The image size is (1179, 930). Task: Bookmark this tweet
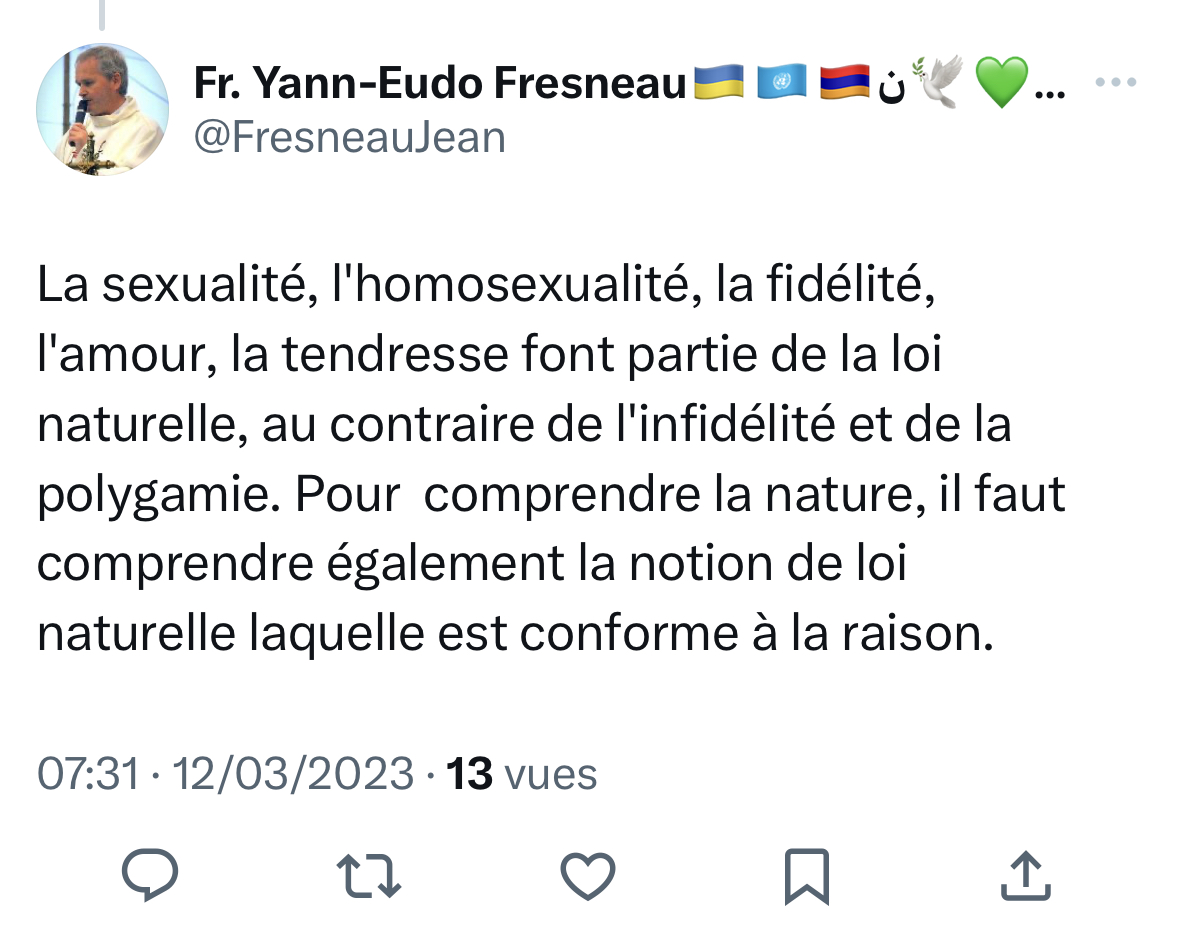(x=807, y=875)
